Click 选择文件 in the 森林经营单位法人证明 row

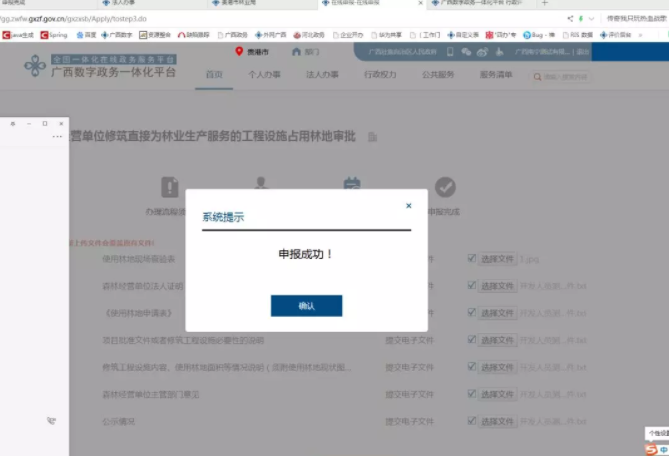pos(496,286)
